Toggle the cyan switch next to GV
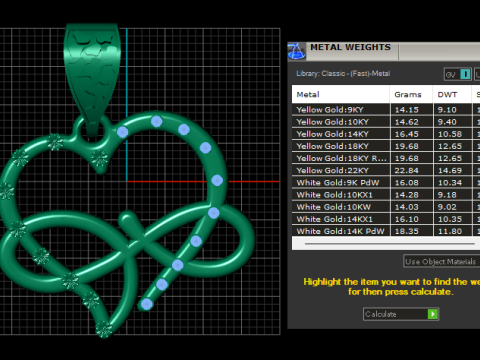This screenshot has height=360, width=480. (x=465, y=74)
